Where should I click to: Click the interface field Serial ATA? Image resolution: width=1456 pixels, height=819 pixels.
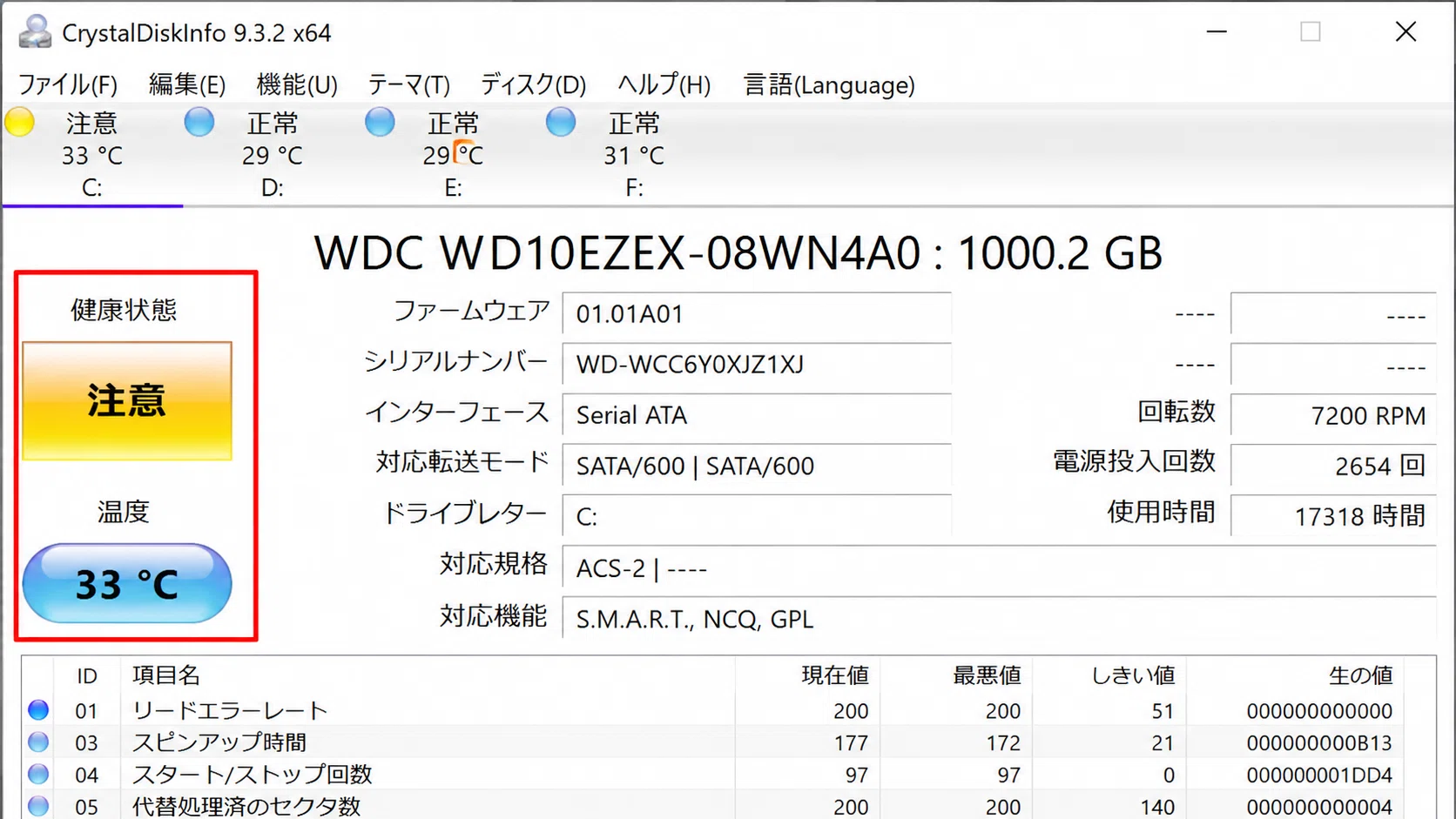pyautogui.click(x=757, y=414)
